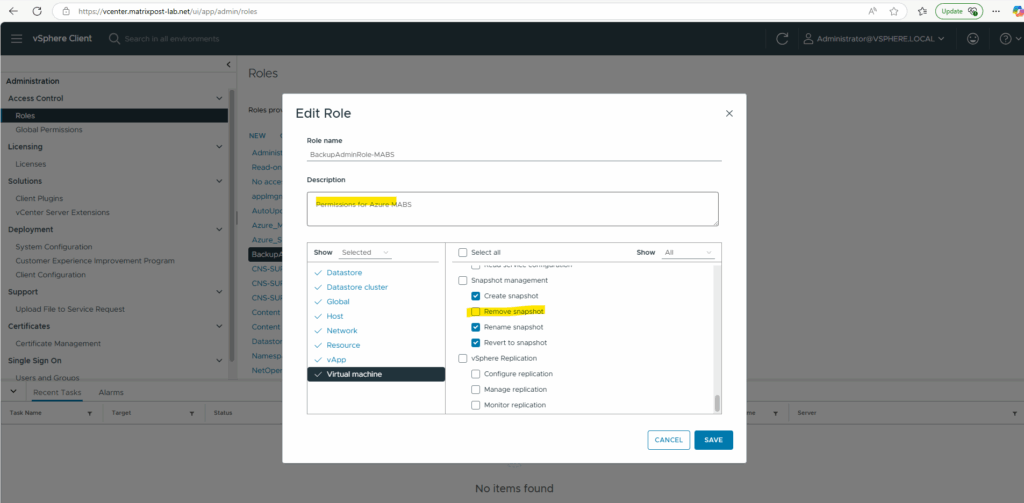This screenshot has width=1024, height=503.
Task: Open the feedback smiley icon
Action: pos(973,39)
